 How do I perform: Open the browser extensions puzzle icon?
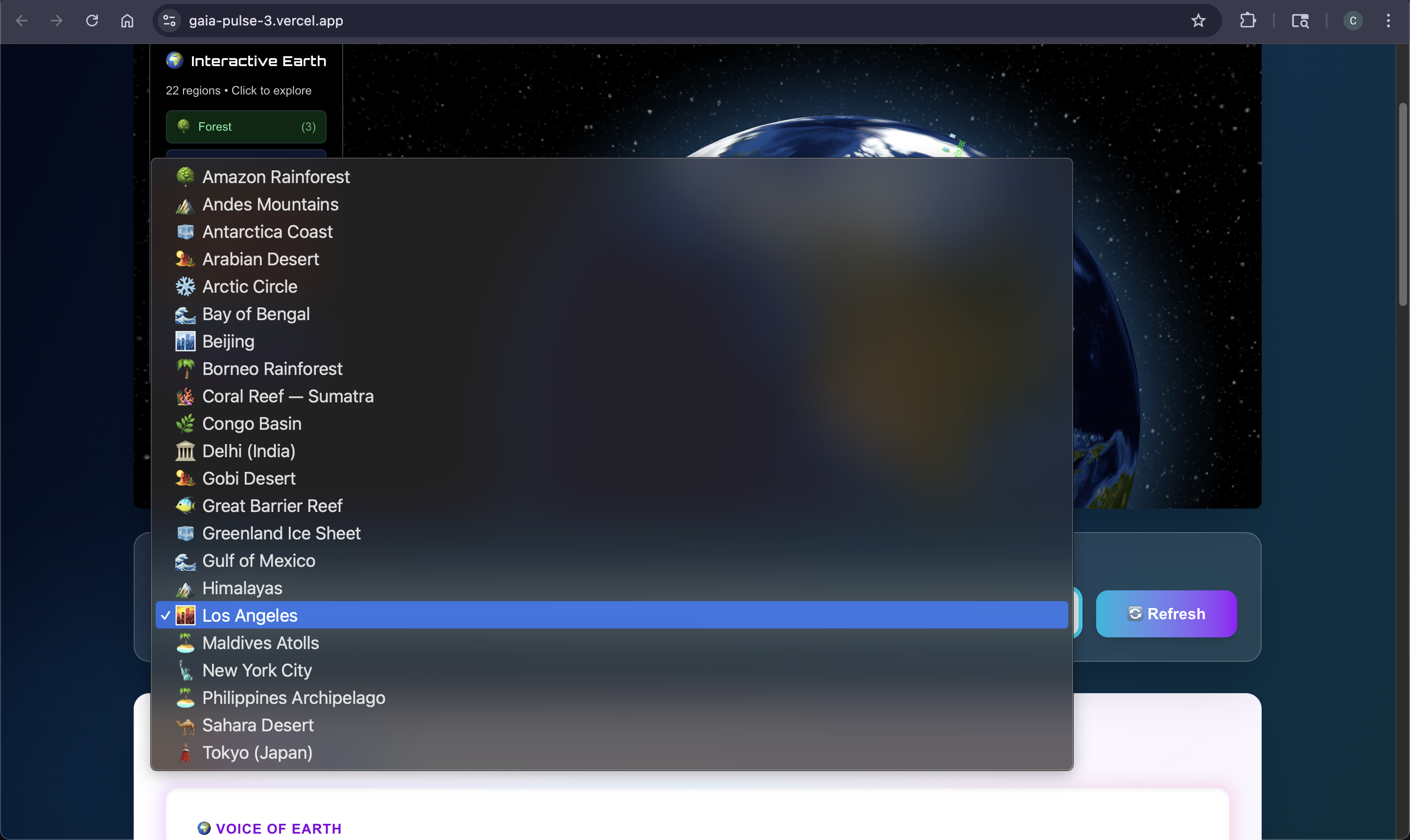(1247, 21)
